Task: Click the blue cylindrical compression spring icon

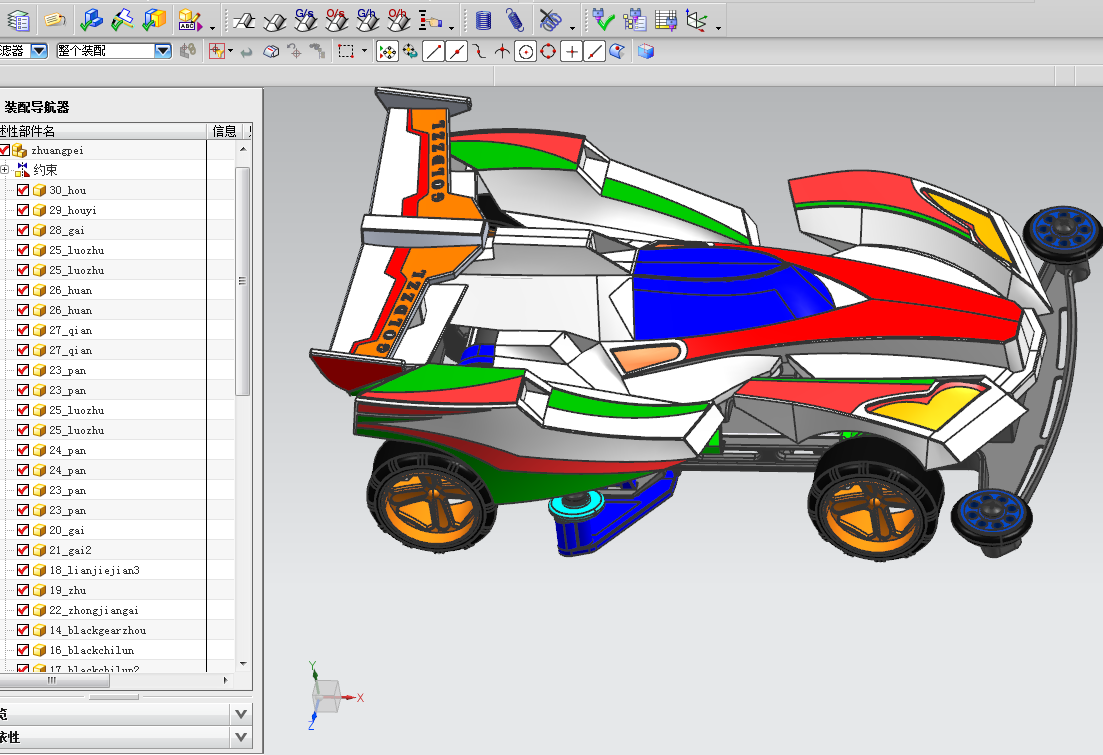Action: (483, 20)
